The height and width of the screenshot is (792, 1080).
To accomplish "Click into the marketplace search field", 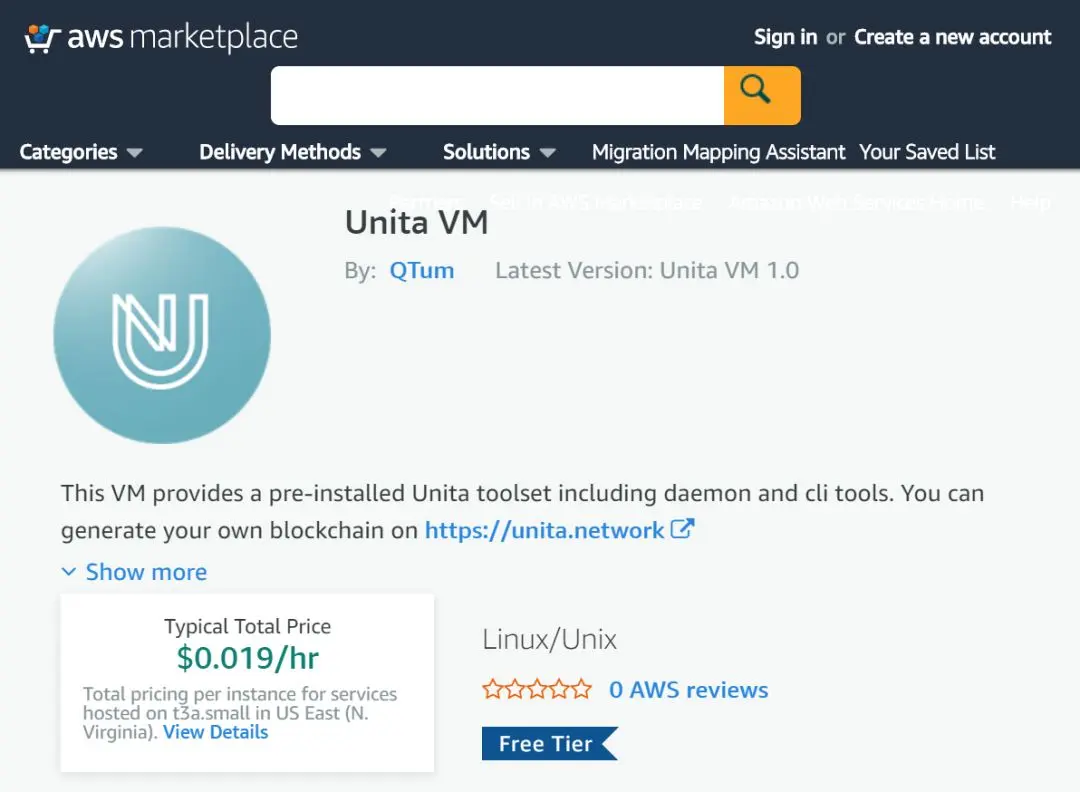I will pyautogui.click(x=497, y=95).
